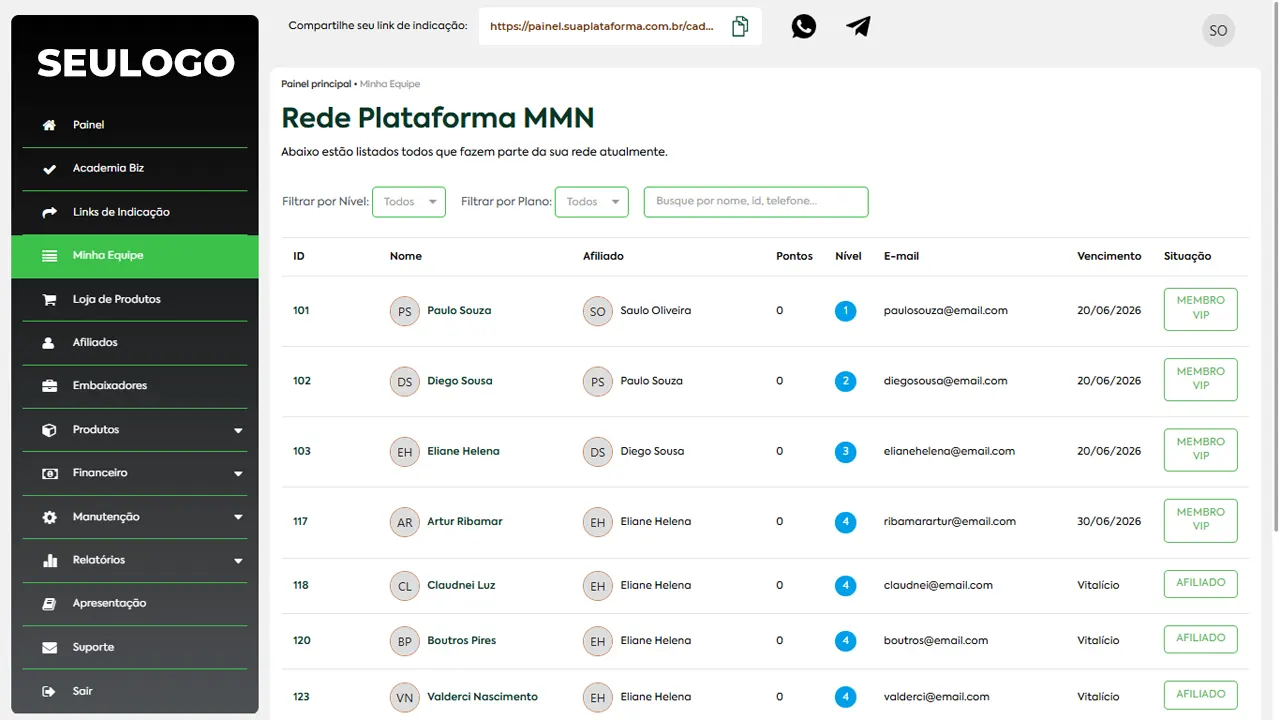Click the Minha Equipe list icon
The width and height of the screenshot is (1280, 720).
click(x=49, y=256)
